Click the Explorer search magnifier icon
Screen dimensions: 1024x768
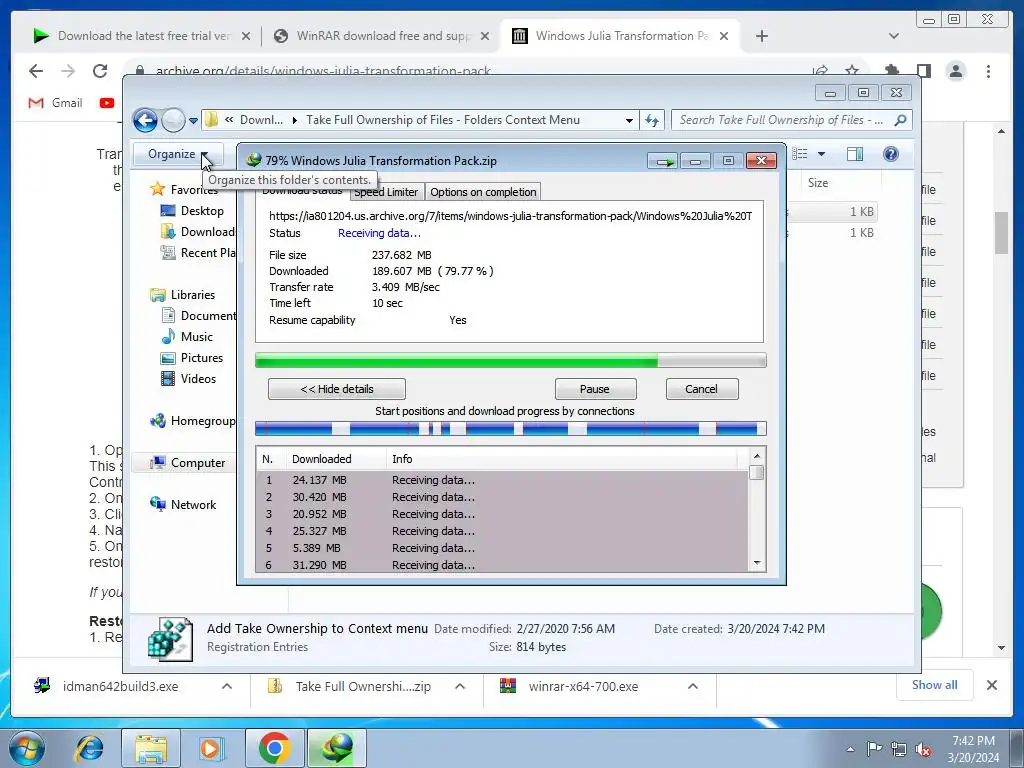tap(901, 120)
